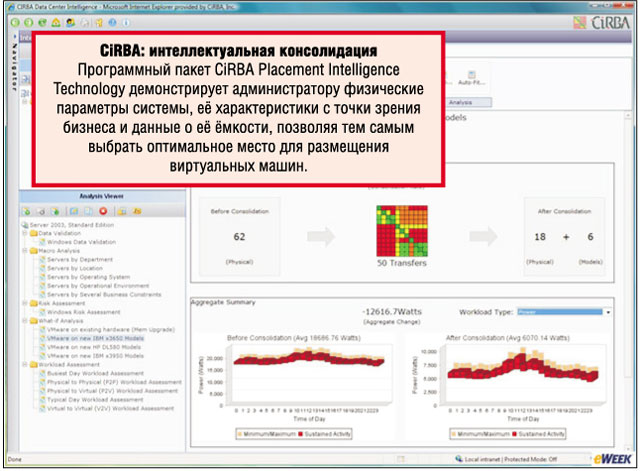Select VMware on new HP DL580 Models
This screenshot has height=471, width=640.
(x=94, y=347)
